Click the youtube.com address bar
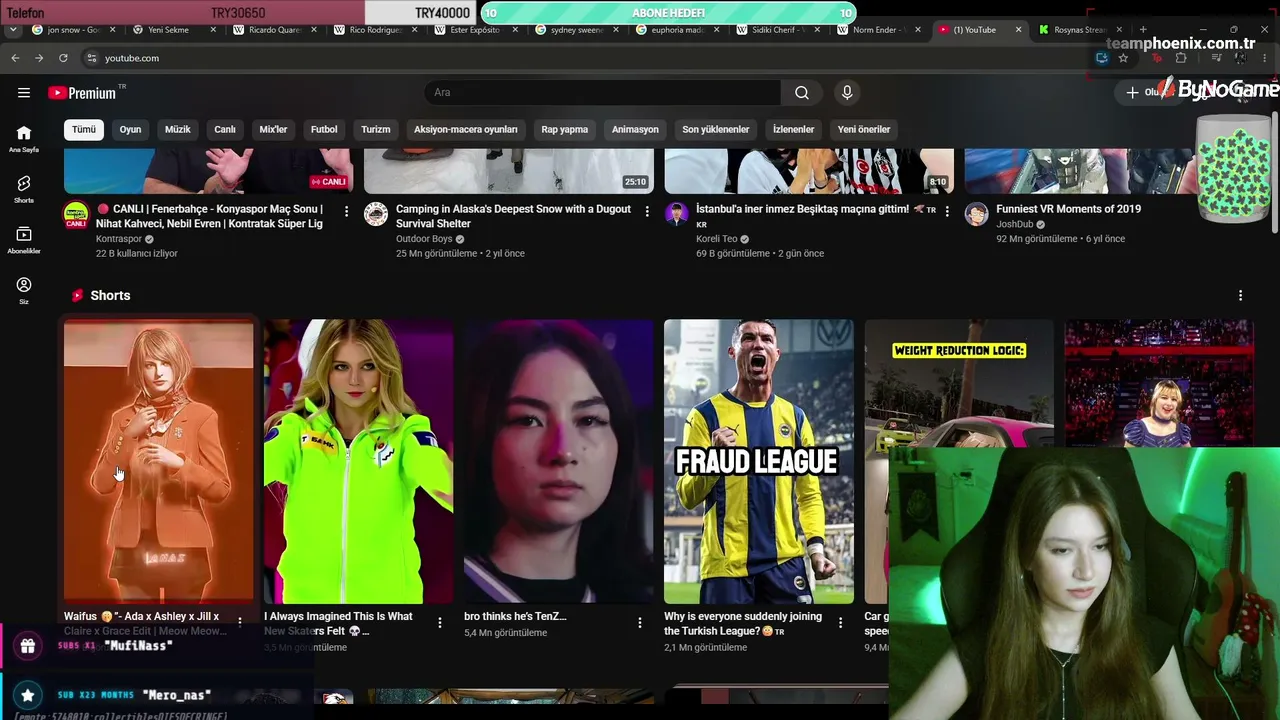Screen dimensions: 1280x720 tap(590, 58)
